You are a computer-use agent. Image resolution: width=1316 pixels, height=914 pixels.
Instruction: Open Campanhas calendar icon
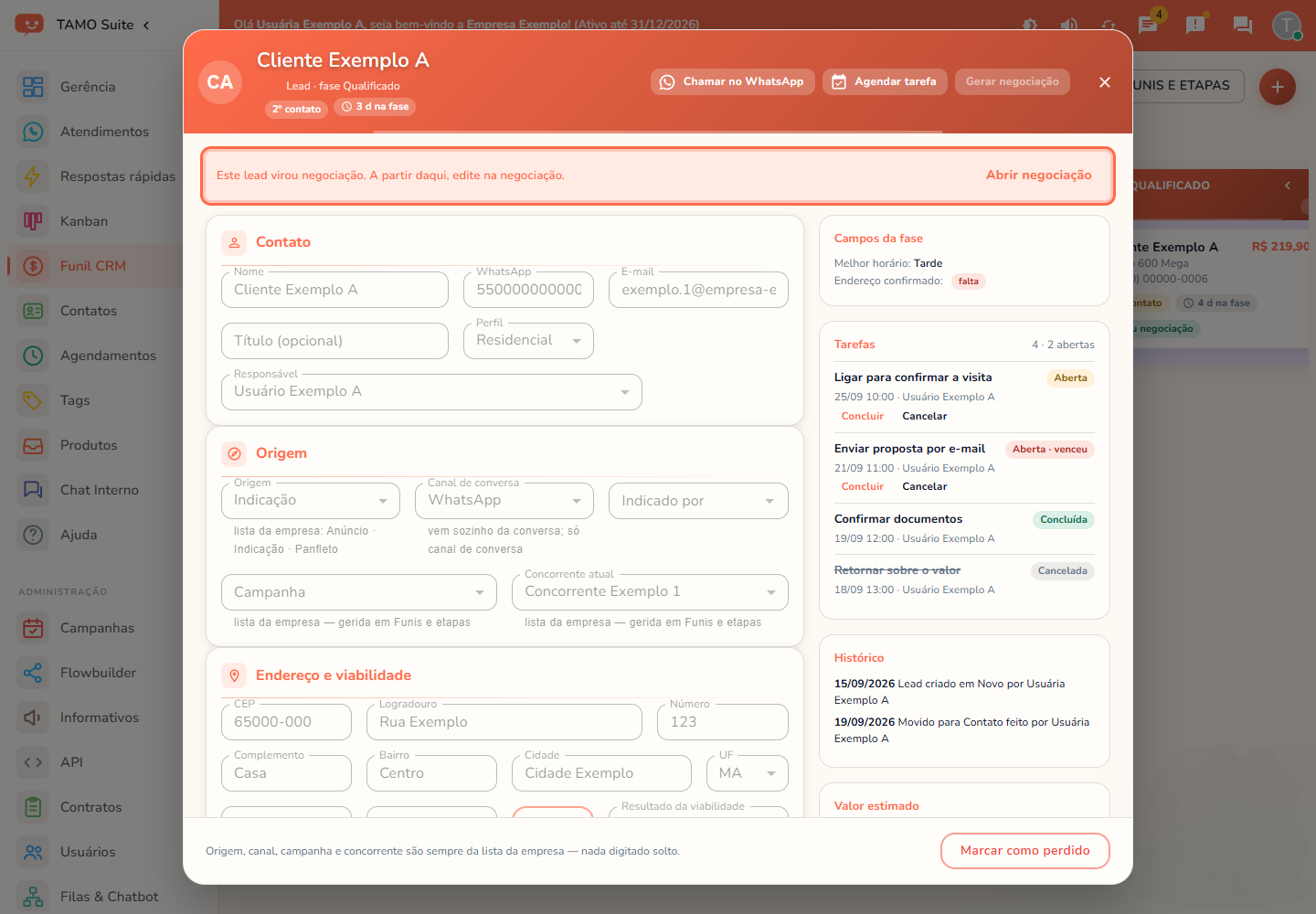(33, 628)
